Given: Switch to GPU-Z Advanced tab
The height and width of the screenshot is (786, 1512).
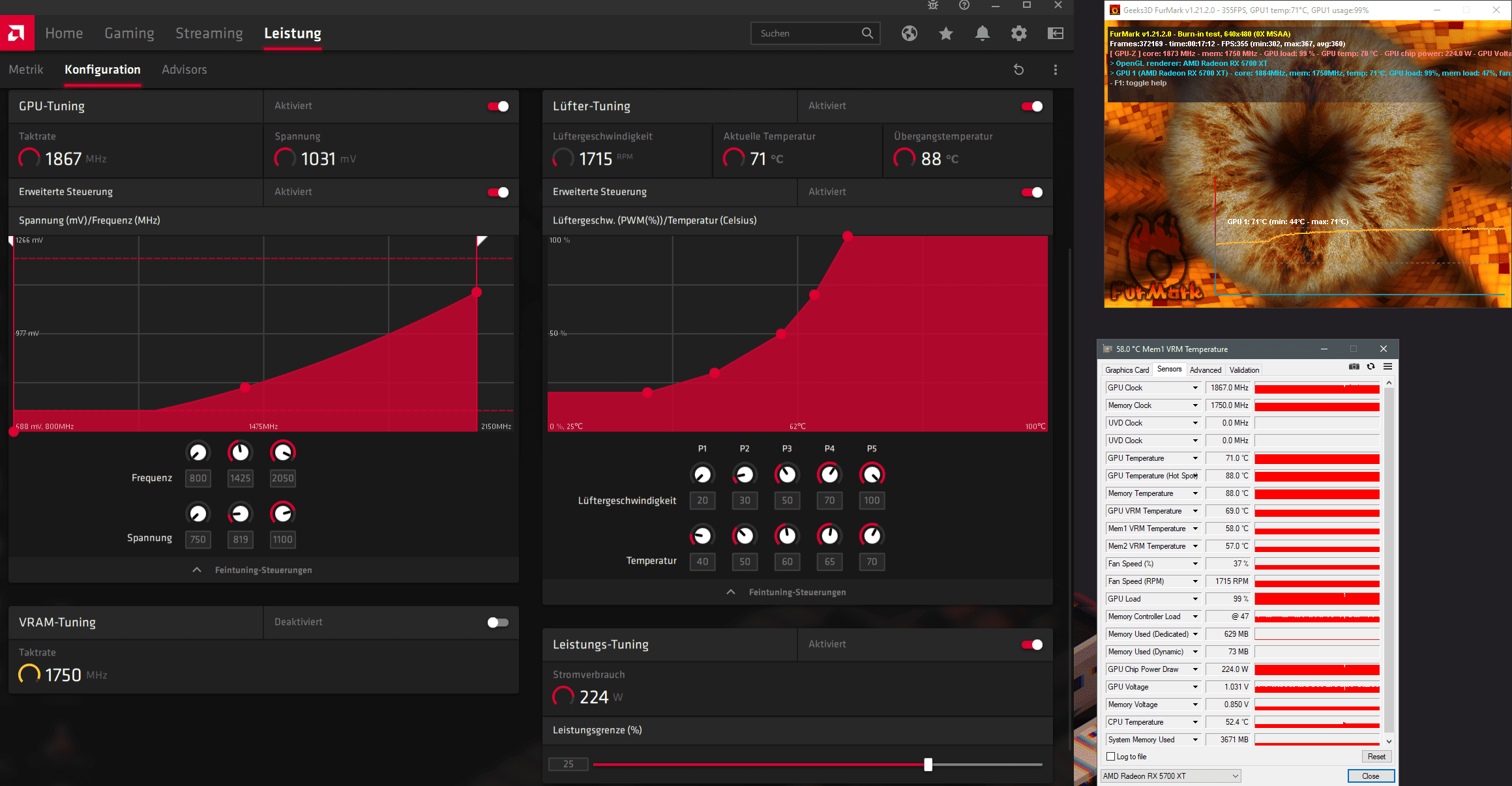Looking at the screenshot, I should click(1206, 370).
